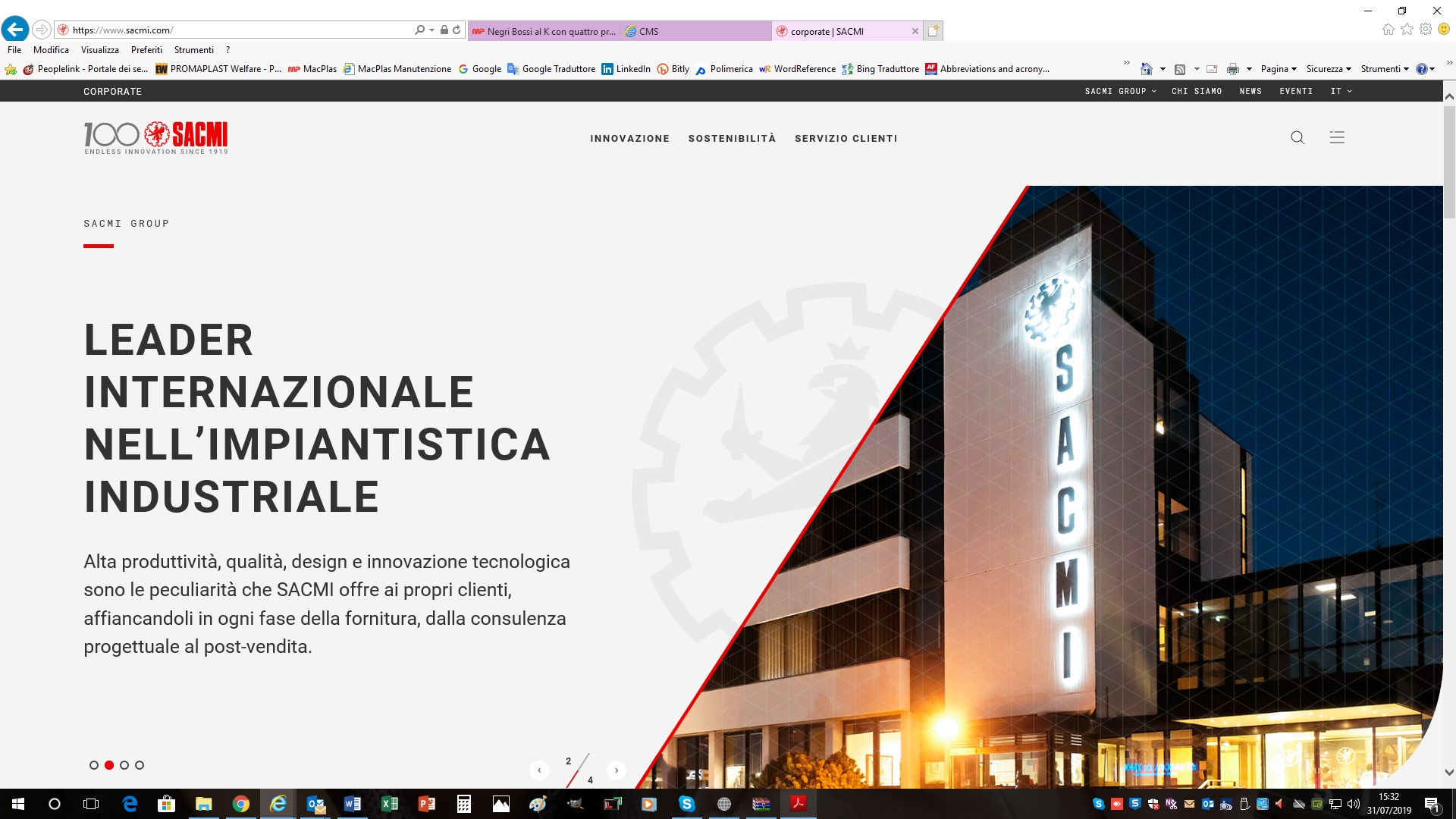
Task: Click the add to favorites bar star icon
Action: 11,69
